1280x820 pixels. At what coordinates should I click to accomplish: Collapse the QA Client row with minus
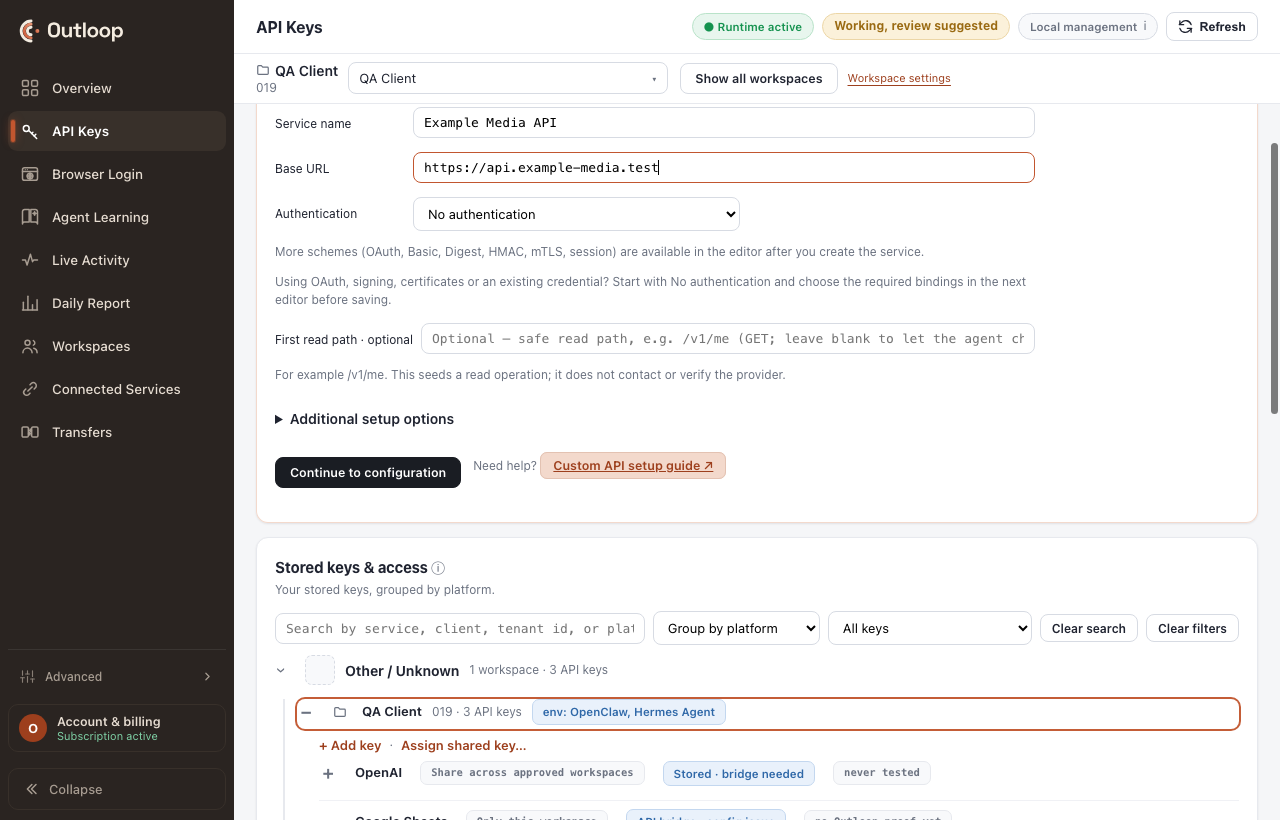(307, 712)
